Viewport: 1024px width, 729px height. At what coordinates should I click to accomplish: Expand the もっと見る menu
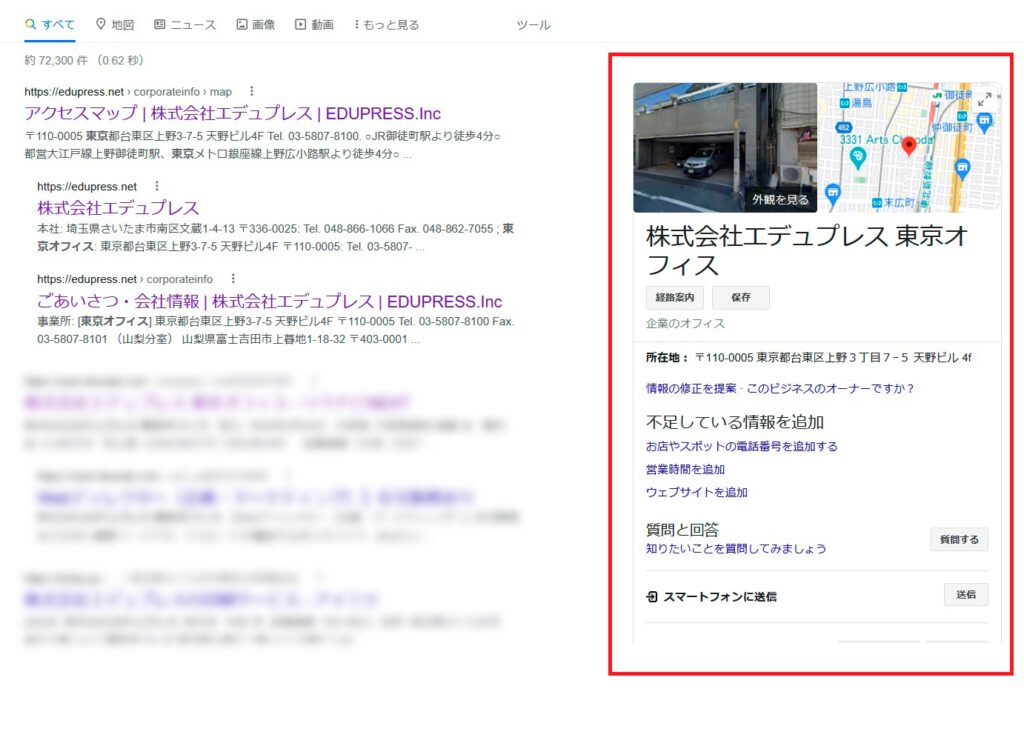[387, 25]
